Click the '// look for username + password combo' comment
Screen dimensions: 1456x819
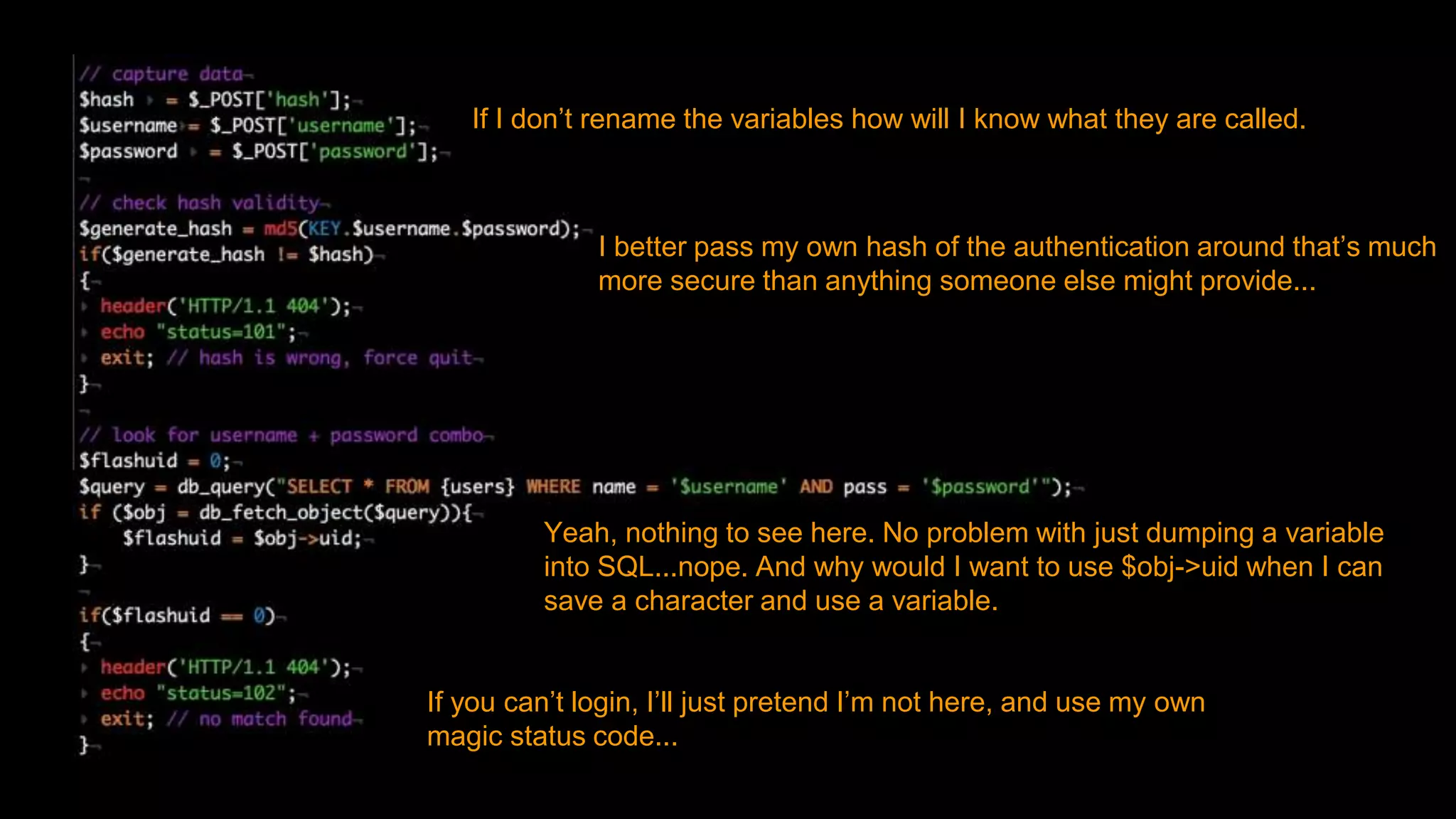coord(282,435)
